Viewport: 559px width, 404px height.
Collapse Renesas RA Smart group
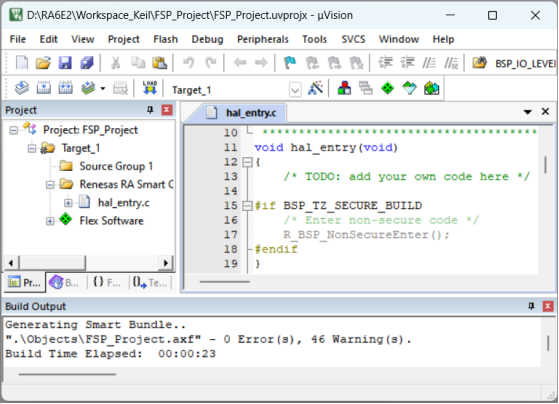point(50,185)
